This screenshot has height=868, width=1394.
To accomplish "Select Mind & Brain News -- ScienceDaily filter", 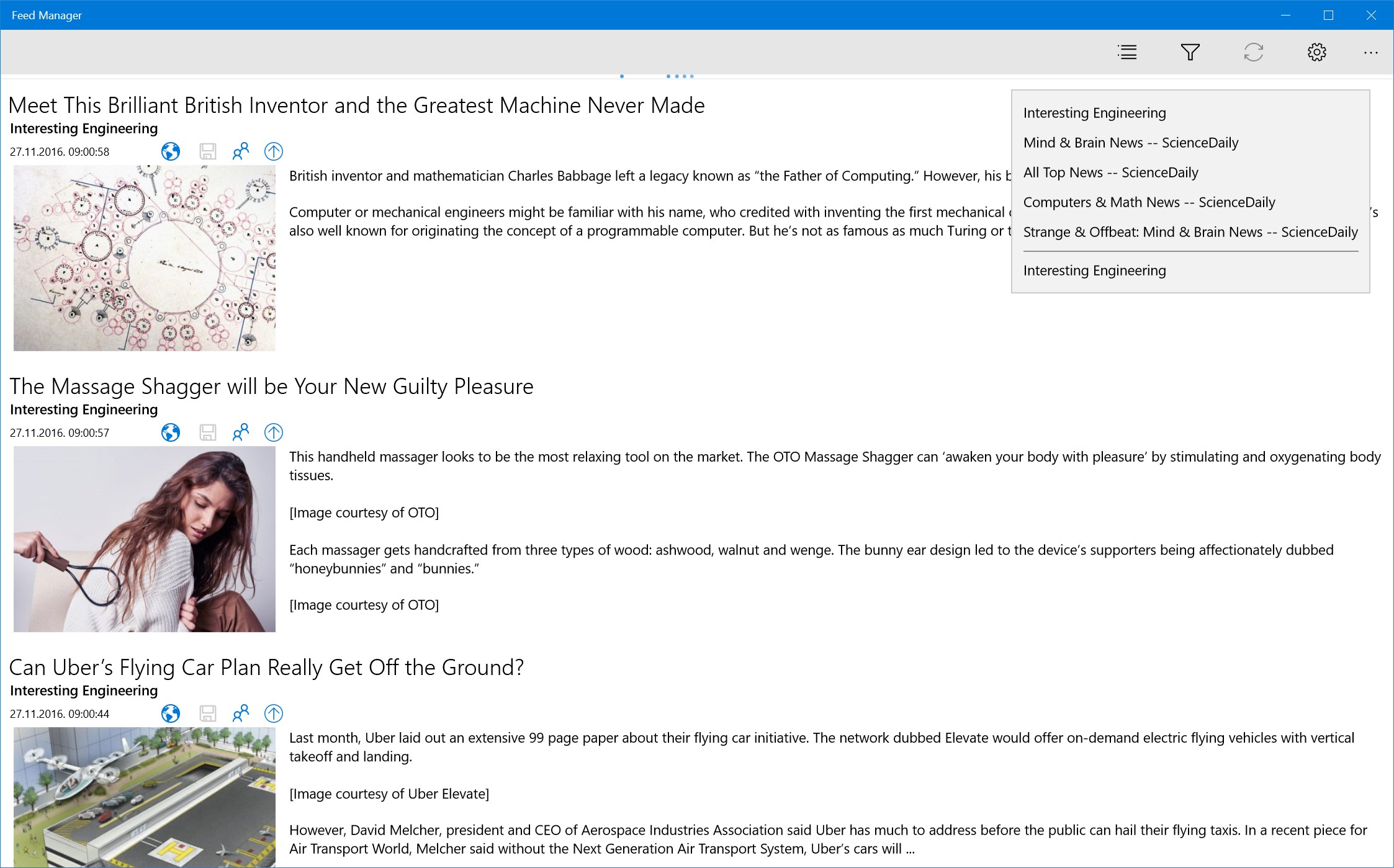I will (1130, 143).
